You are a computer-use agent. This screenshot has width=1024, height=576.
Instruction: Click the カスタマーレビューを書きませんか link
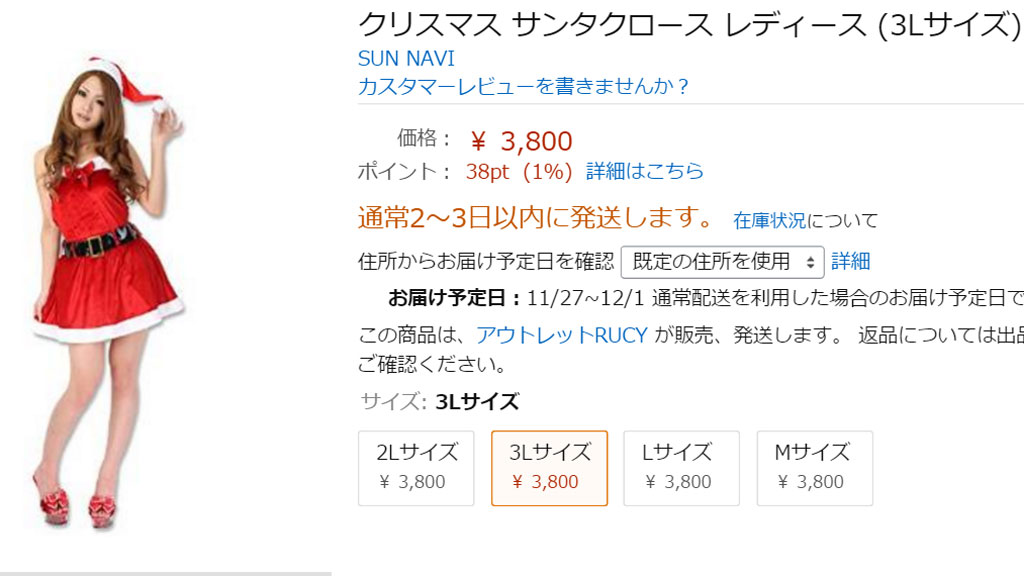point(522,86)
